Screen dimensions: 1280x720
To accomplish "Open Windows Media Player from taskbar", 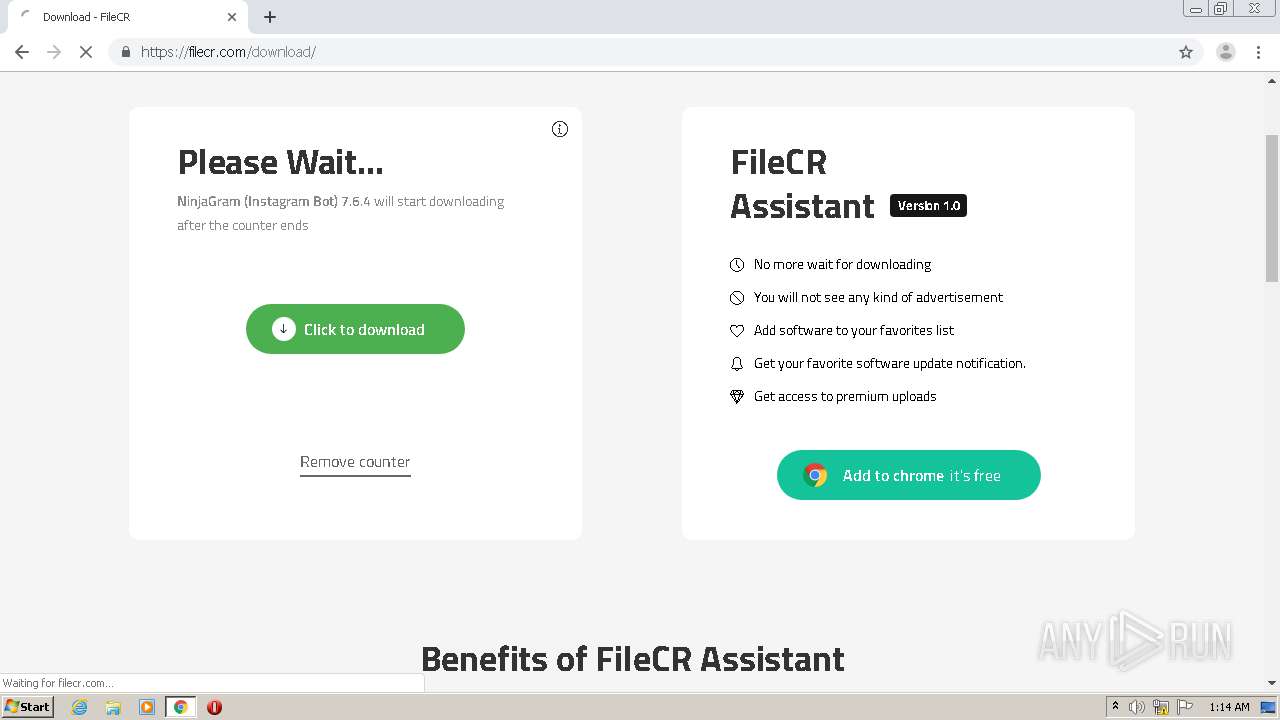I will click(x=146, y=707).
